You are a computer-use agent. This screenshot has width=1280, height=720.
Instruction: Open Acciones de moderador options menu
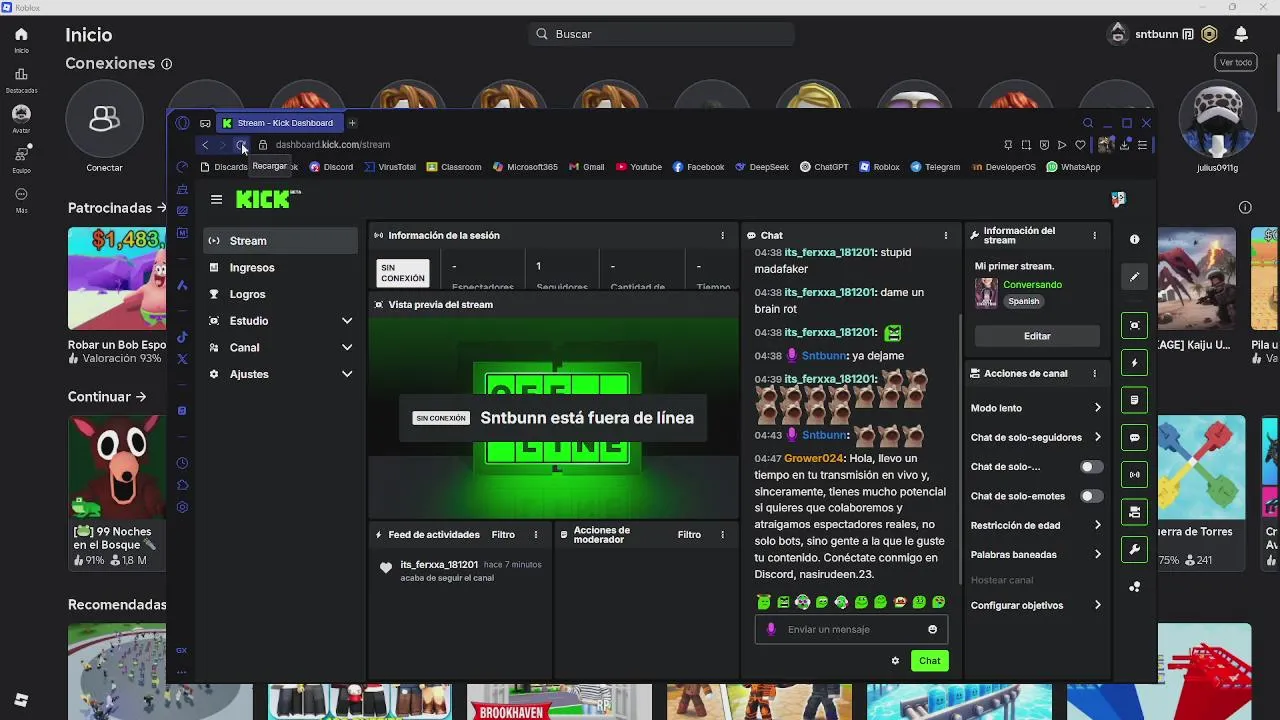(722, 535)
